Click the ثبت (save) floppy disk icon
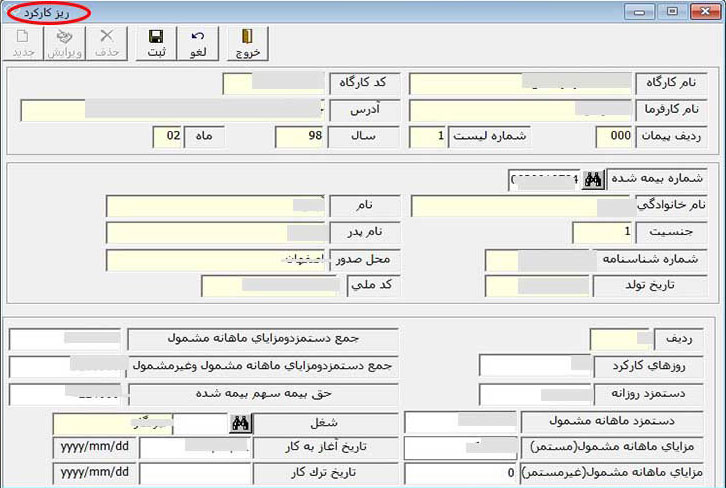The height and width of the screenshot is (488, 726). click(158, 42)
